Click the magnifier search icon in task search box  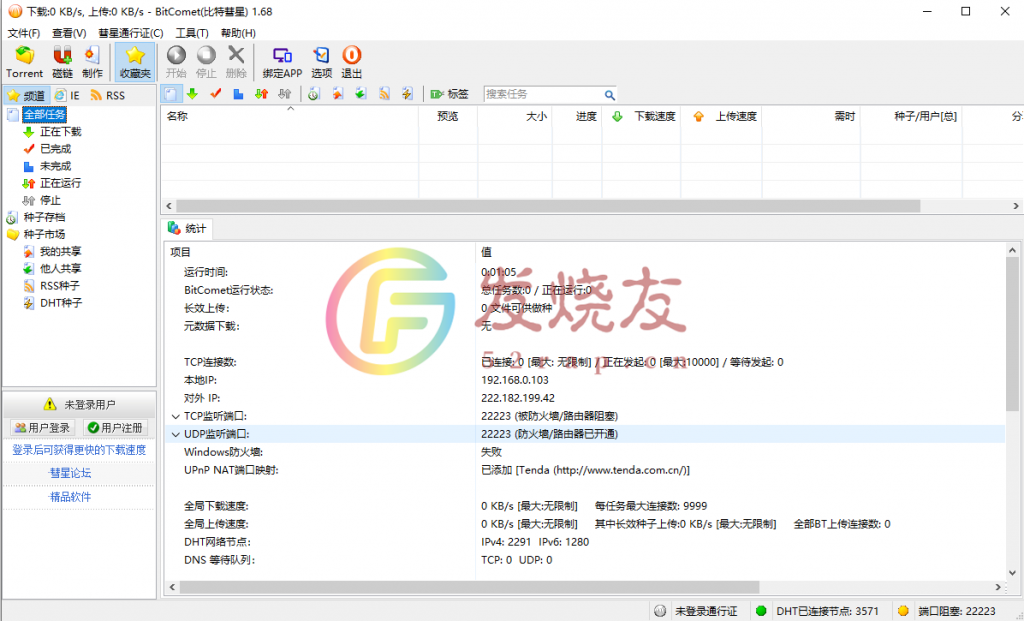coord(609,95)
